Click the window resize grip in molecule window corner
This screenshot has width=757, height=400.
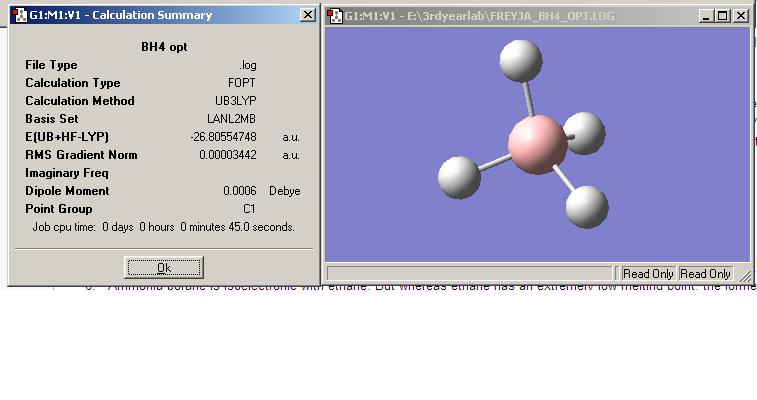(745, 275)
